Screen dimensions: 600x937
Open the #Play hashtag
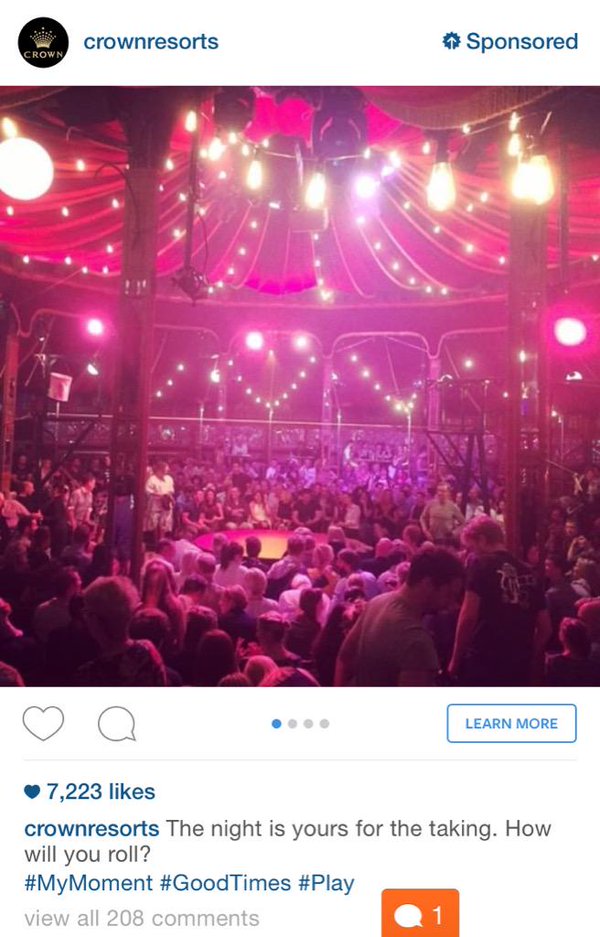click(x=326, y=883)
